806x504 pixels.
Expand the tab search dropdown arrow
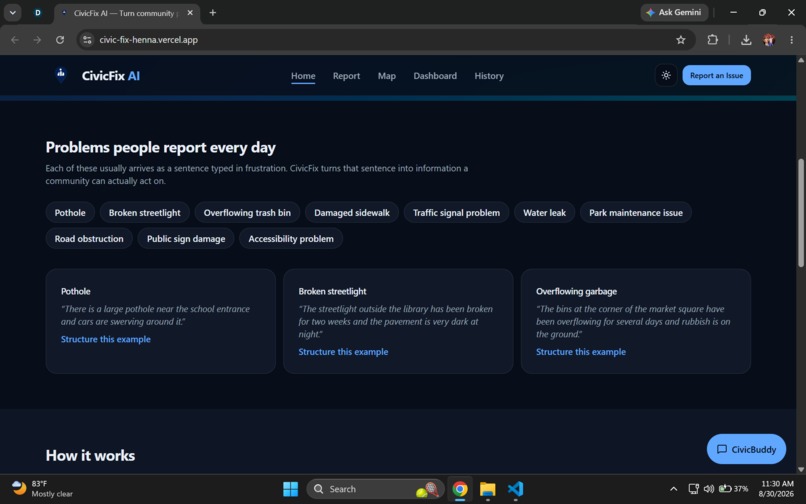12,13
